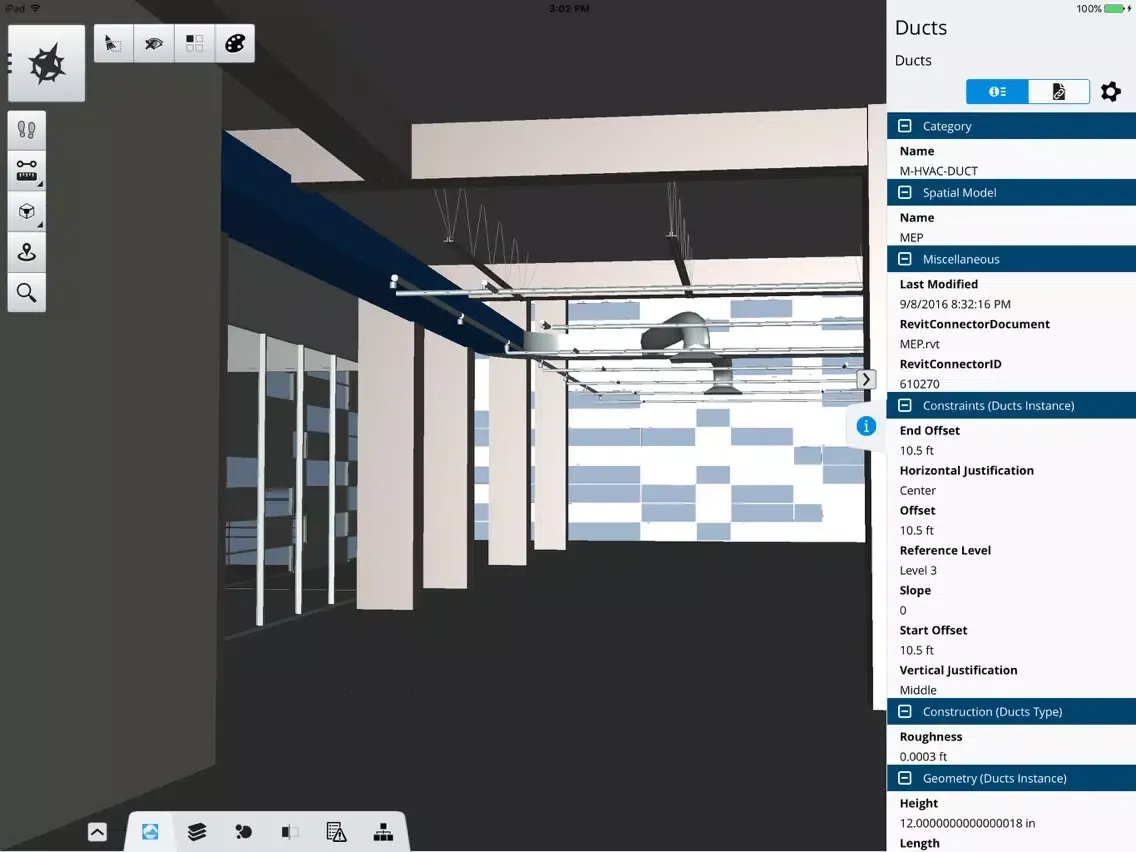Switch to the attached documents view
Image resolution: width=1136 pixels, height=852 pixels.
[1058, 91]
